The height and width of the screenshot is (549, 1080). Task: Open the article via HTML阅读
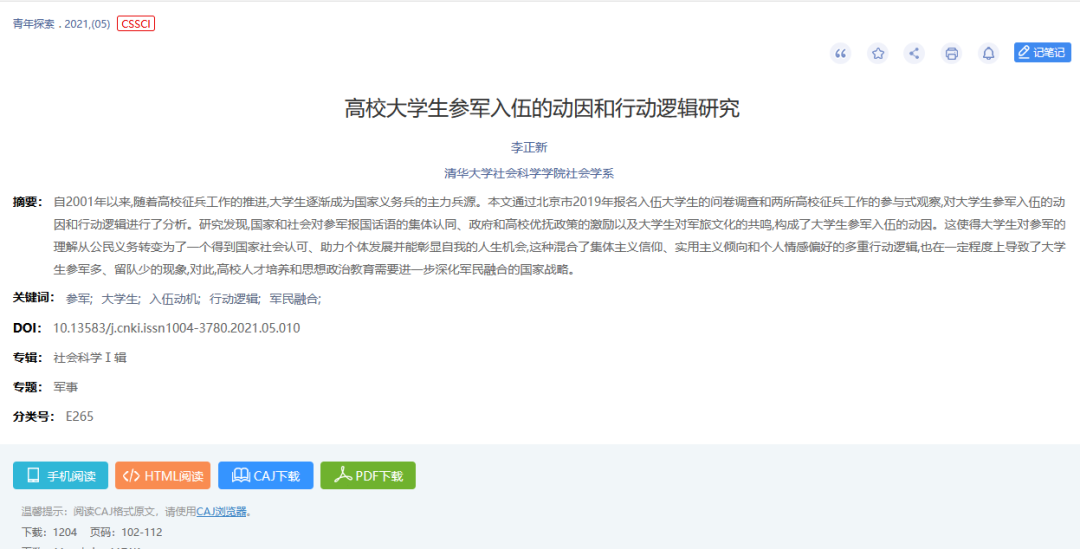163,476
